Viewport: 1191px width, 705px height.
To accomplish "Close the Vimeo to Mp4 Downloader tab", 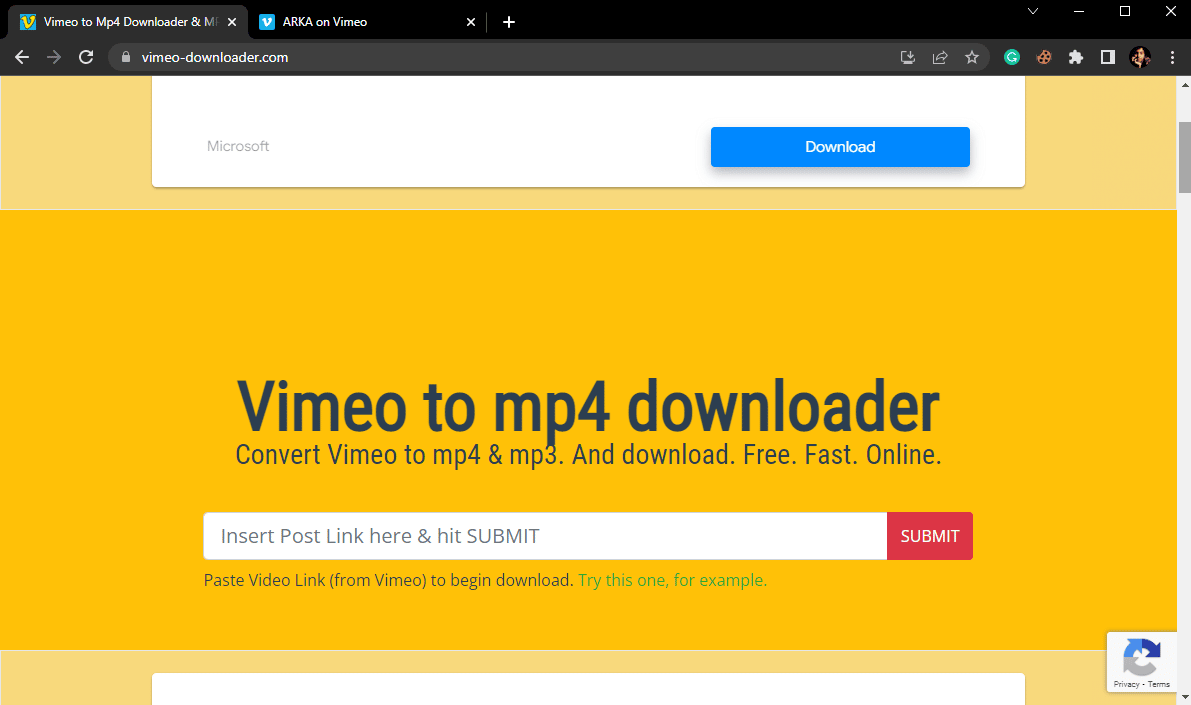I will (232, 22).
